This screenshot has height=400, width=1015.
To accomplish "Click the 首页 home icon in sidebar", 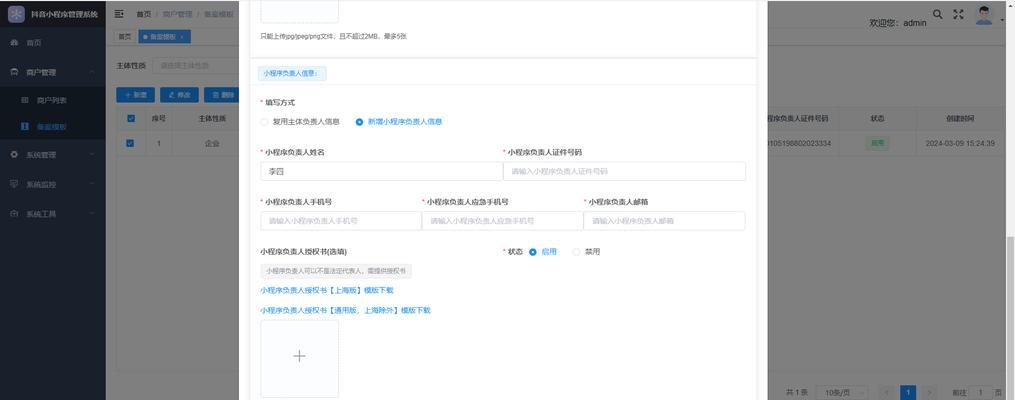I will pos(14,43).
